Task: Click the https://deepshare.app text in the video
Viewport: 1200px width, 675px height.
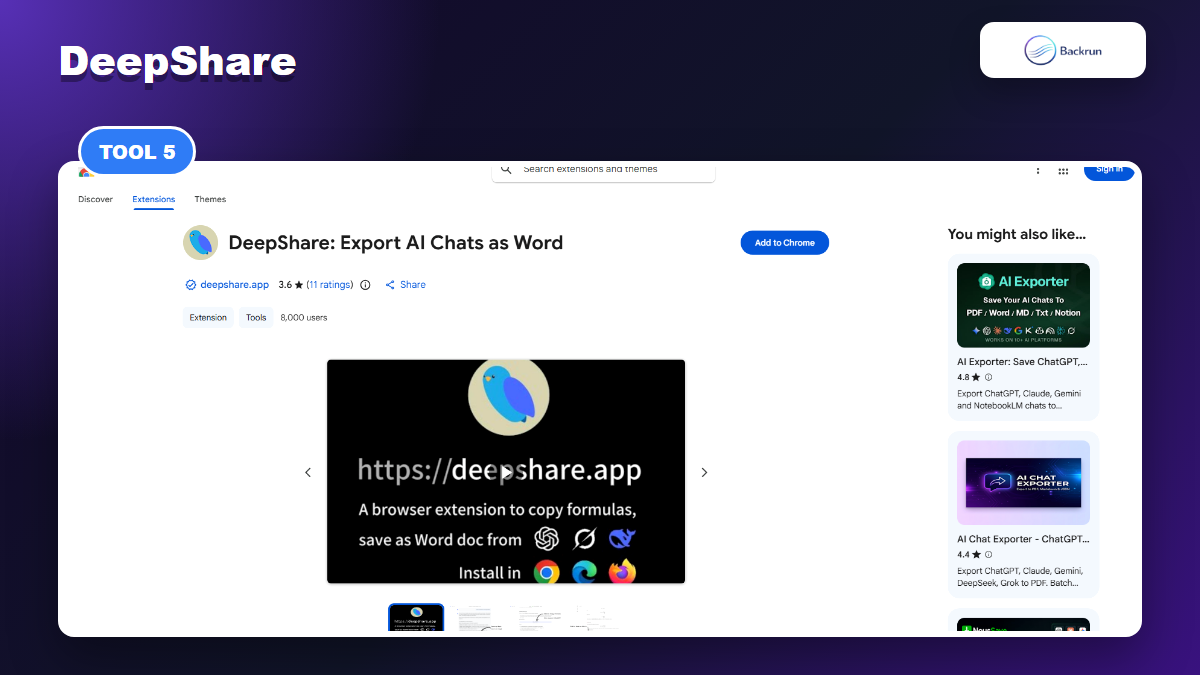Action: (499, 470)
